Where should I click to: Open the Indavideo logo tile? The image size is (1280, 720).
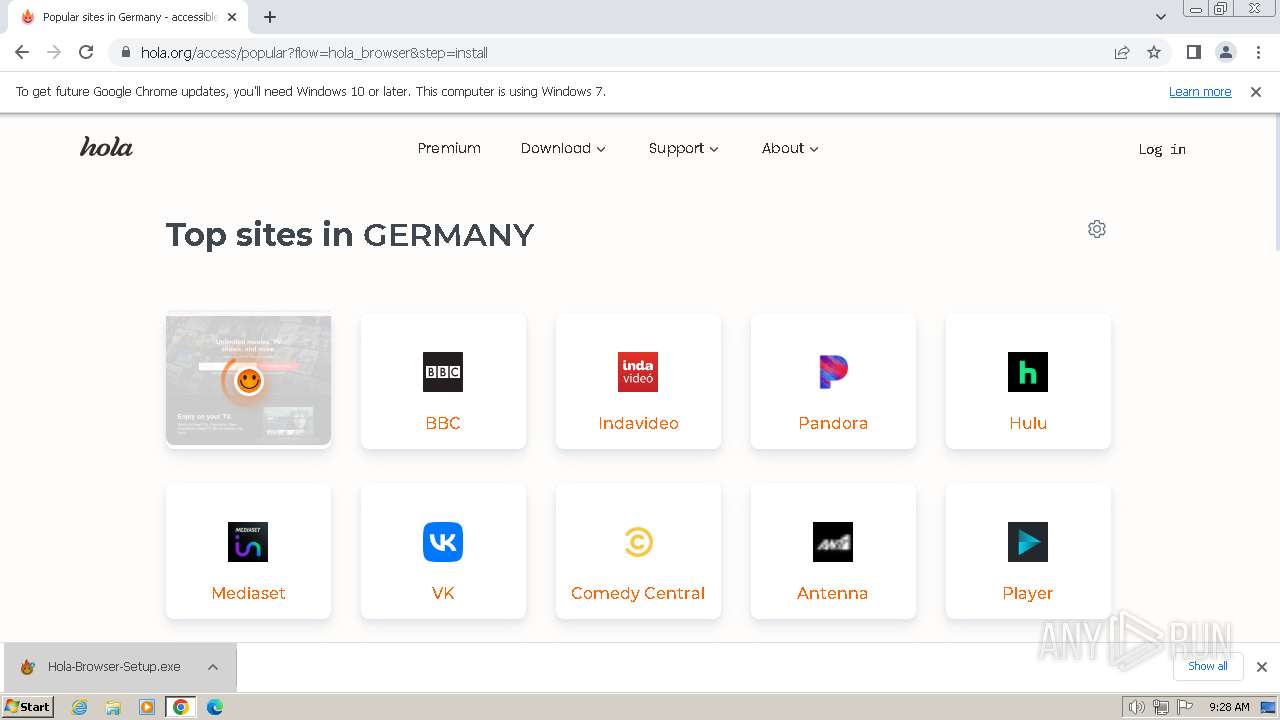point(638,372)
